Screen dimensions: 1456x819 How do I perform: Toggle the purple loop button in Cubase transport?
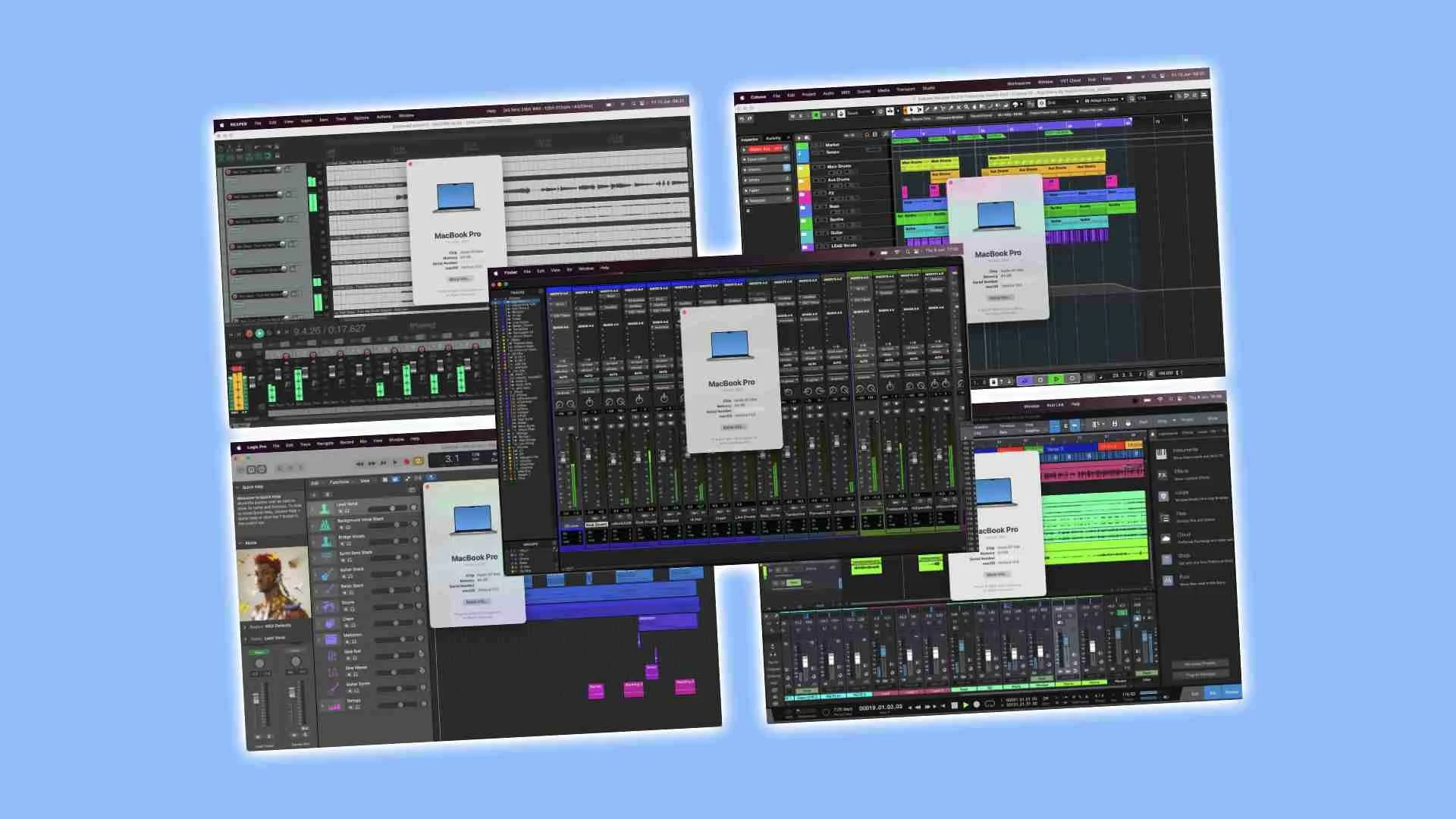(1025, 379)
